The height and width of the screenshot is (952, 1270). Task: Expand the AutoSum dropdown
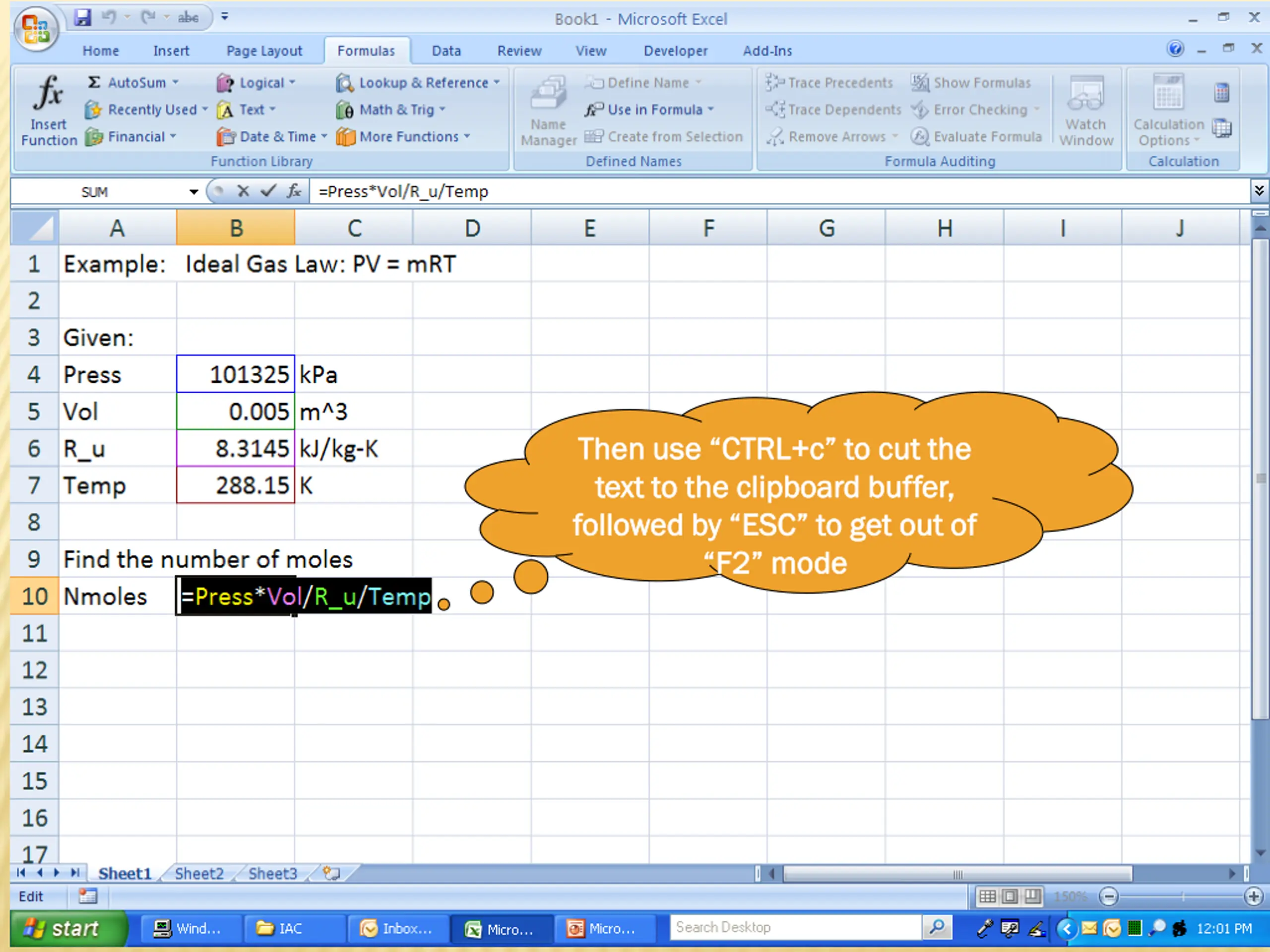176,83
